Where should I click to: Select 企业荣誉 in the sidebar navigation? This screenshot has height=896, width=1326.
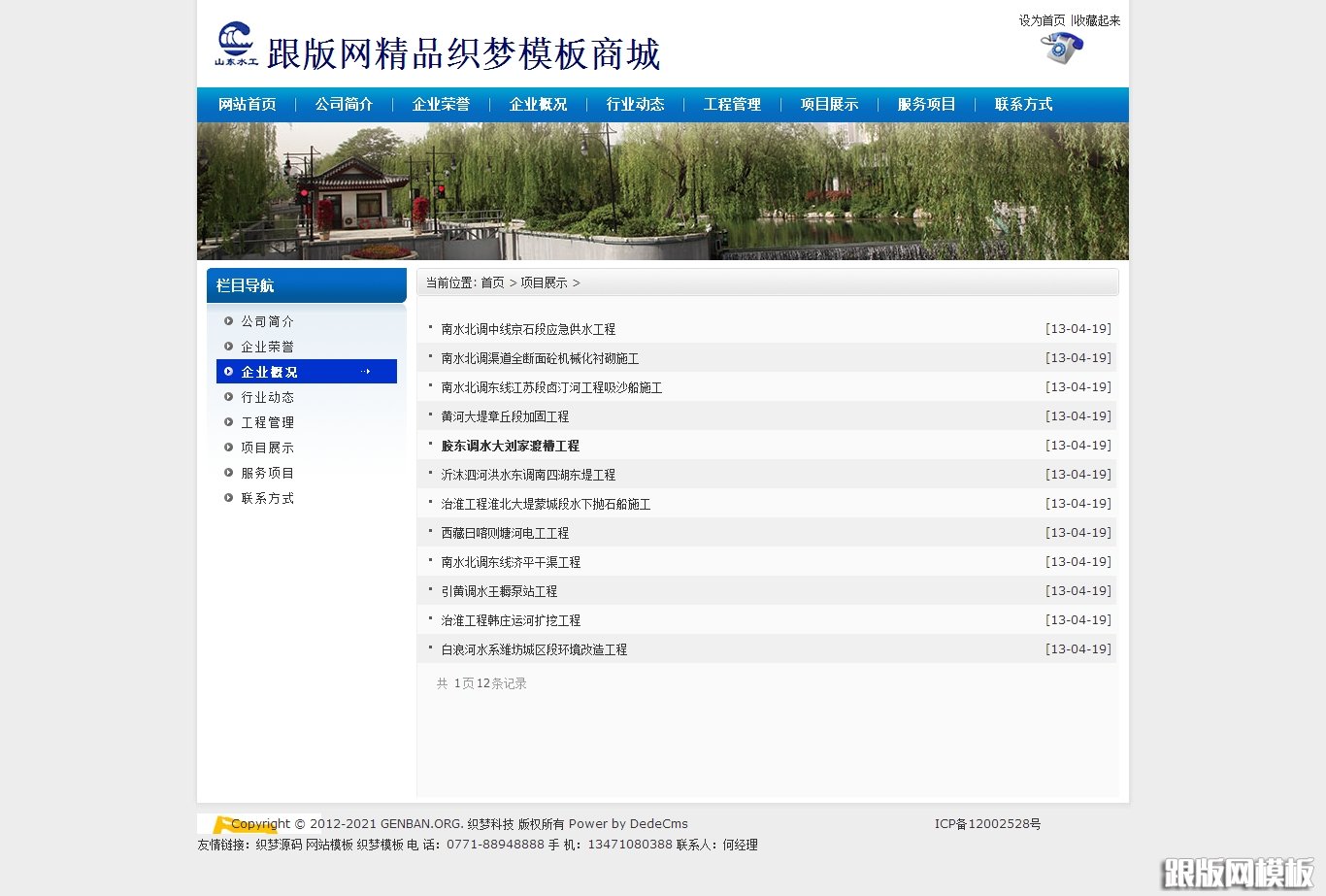click(x=267, y=347)
